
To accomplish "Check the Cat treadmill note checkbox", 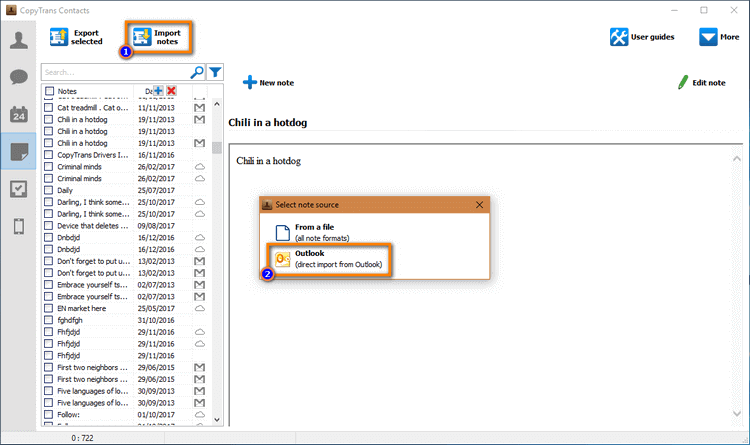I will point(48,108).
